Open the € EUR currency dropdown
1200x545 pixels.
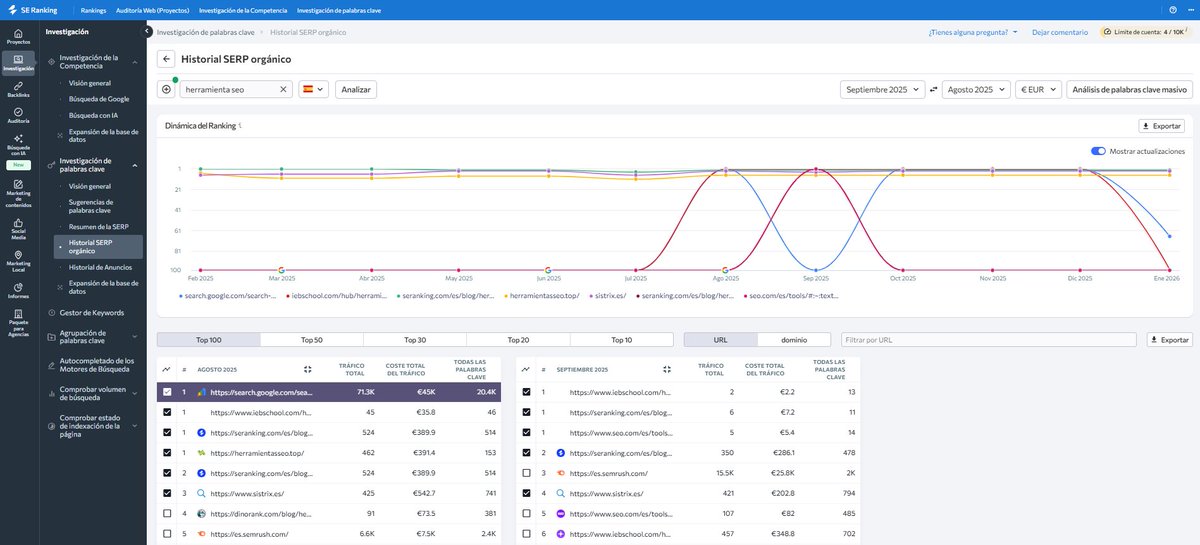pos(1038,89)
